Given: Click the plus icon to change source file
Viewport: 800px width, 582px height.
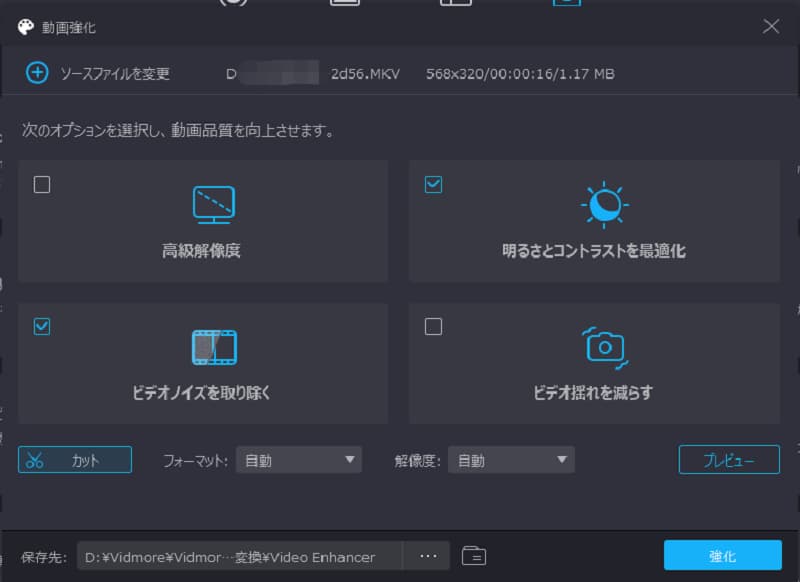Looking at the screenshot, I should coord(37,73).
